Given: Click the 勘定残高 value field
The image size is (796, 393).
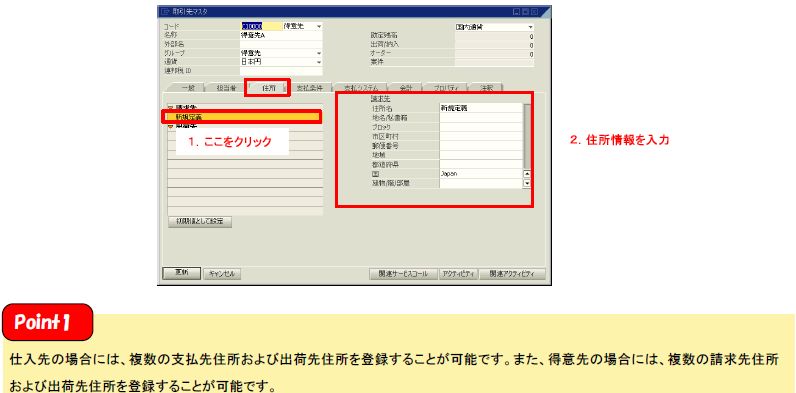Looking at the screenshot, I should point(494,36).
